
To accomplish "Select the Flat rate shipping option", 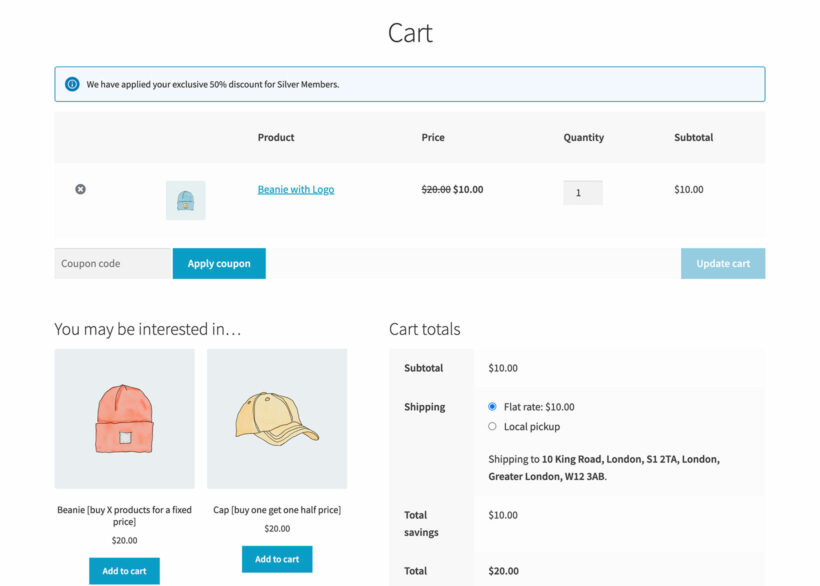I will point(491,406).
